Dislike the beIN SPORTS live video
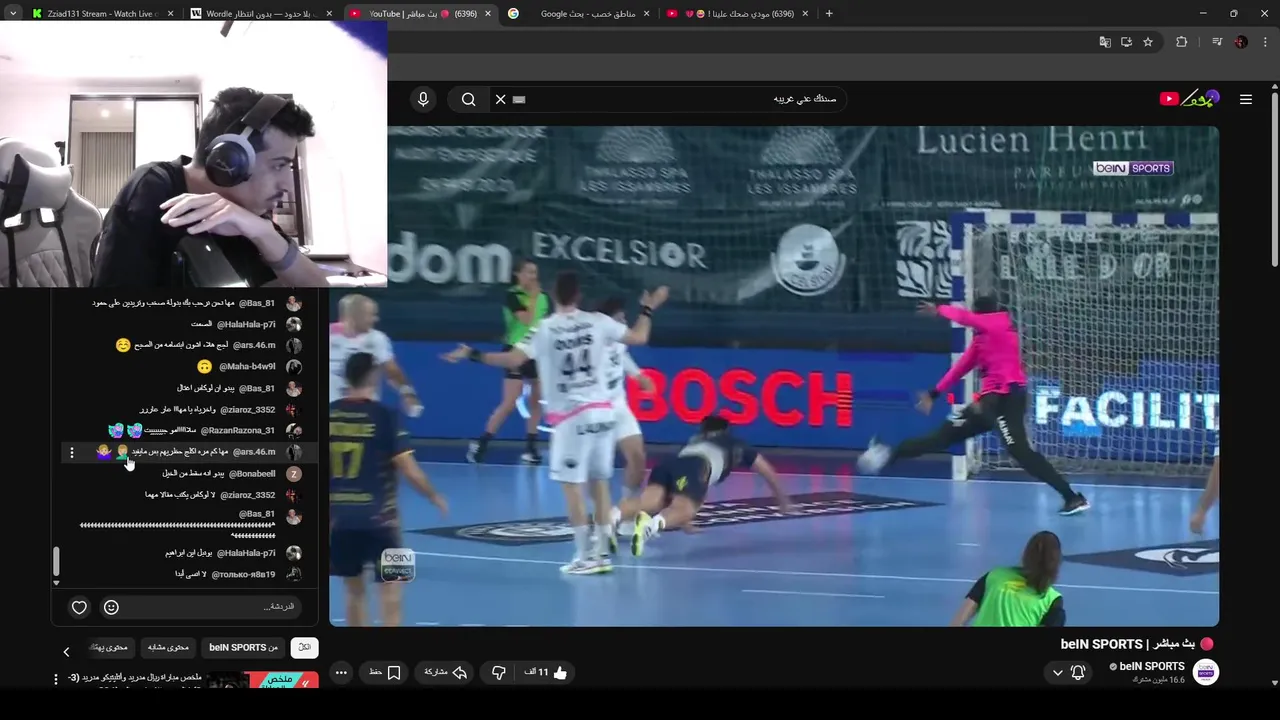The height and width of the screenshot is (720, 1280). (498, 673)
